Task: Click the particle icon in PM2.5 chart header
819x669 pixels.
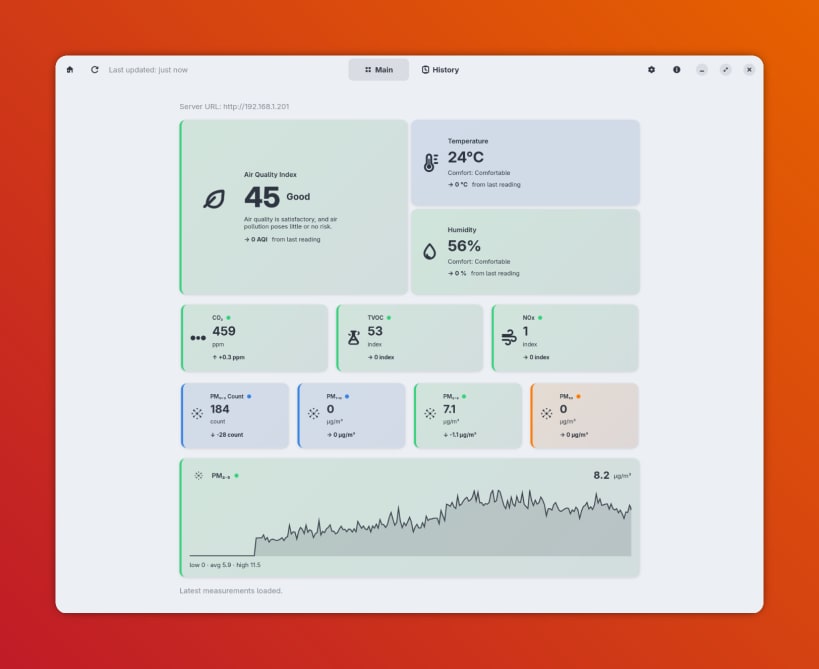Action: 198,475
